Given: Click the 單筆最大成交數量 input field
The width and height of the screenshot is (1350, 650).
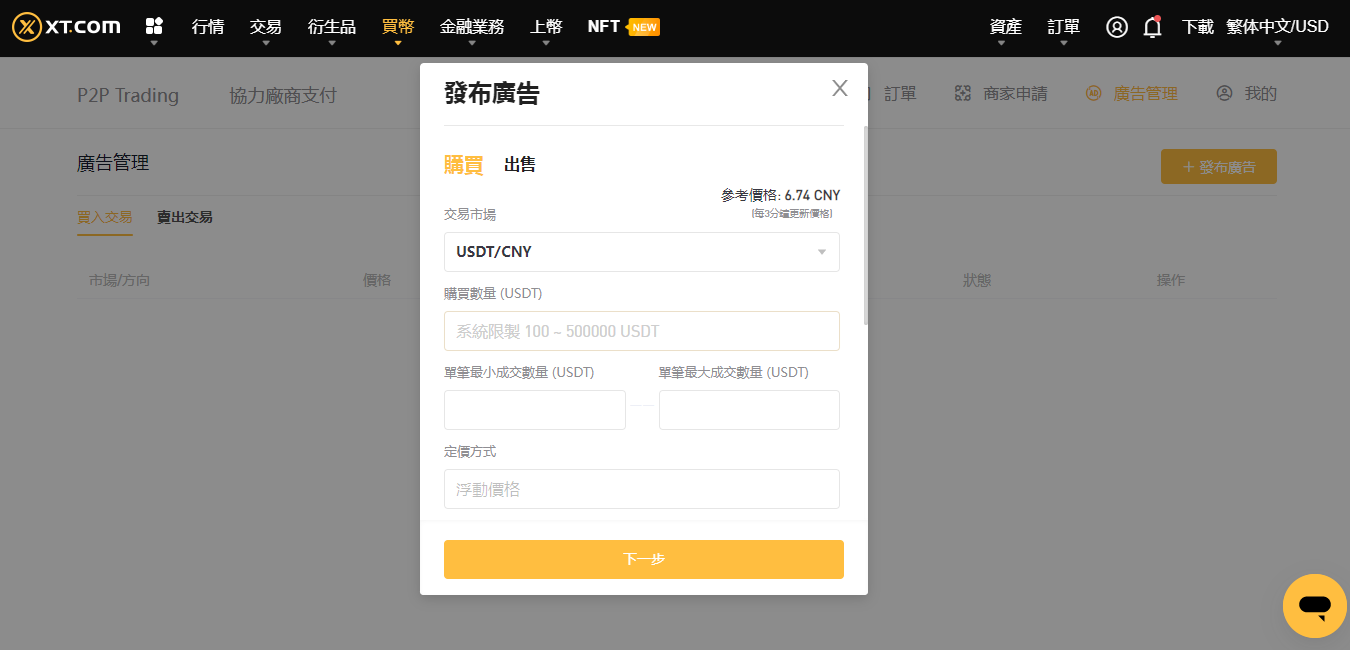Looking at the screenshot, I should click(x=749, y=410).
